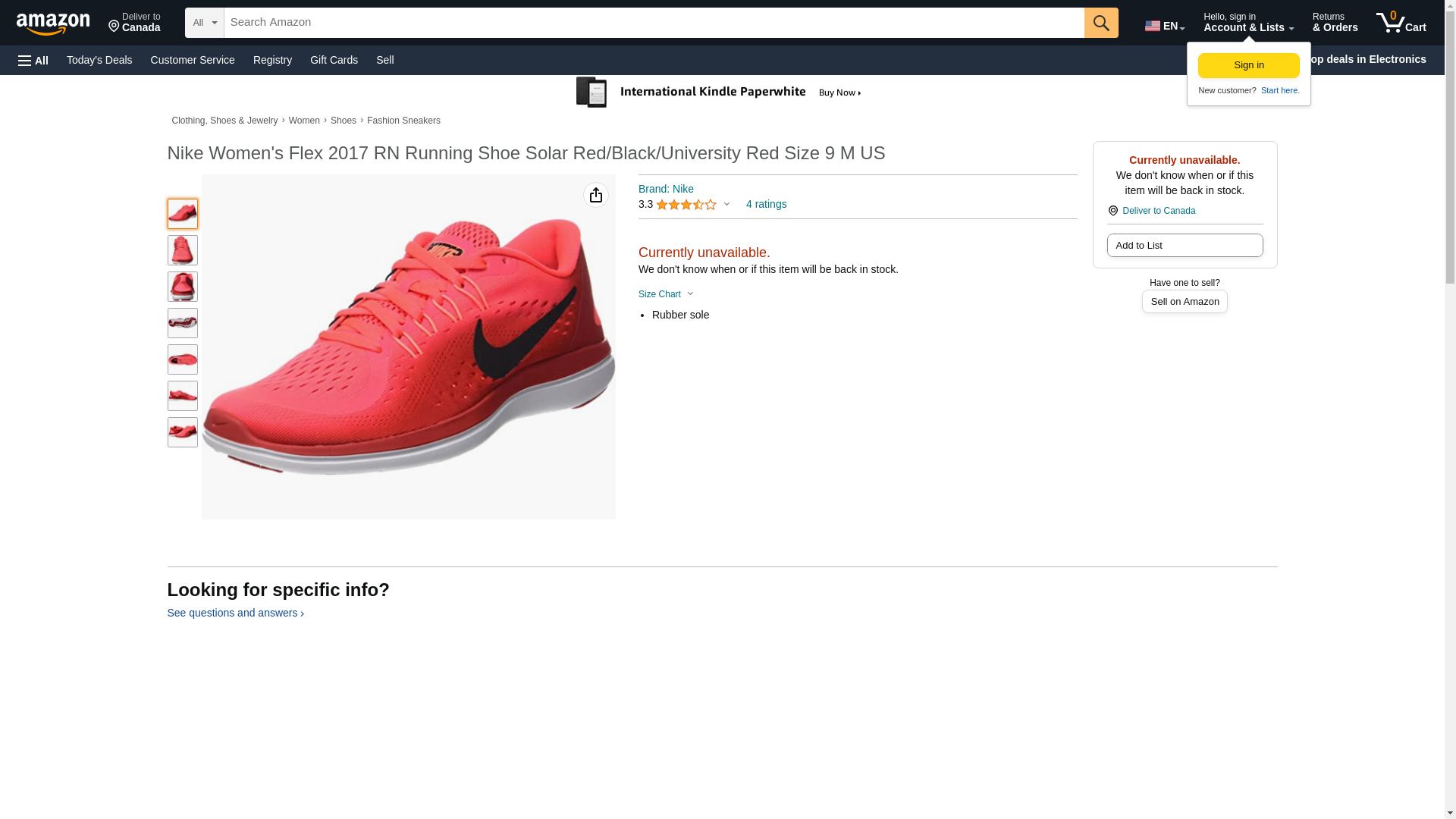
Task: Open the All hamburger menu
Action: tap(33, 61)
